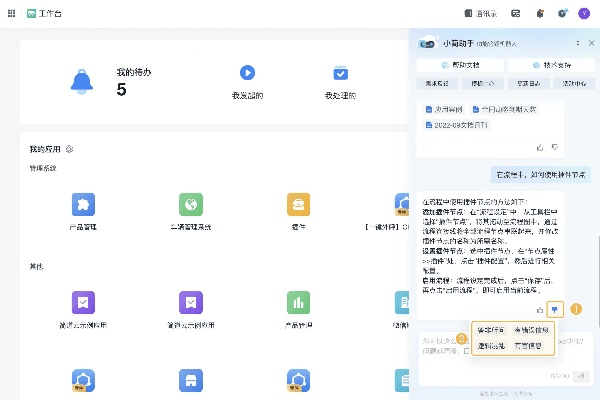Open the purple demo app beside the green chart app
This screenshot has height=400, width=600.
pos(191,302)
